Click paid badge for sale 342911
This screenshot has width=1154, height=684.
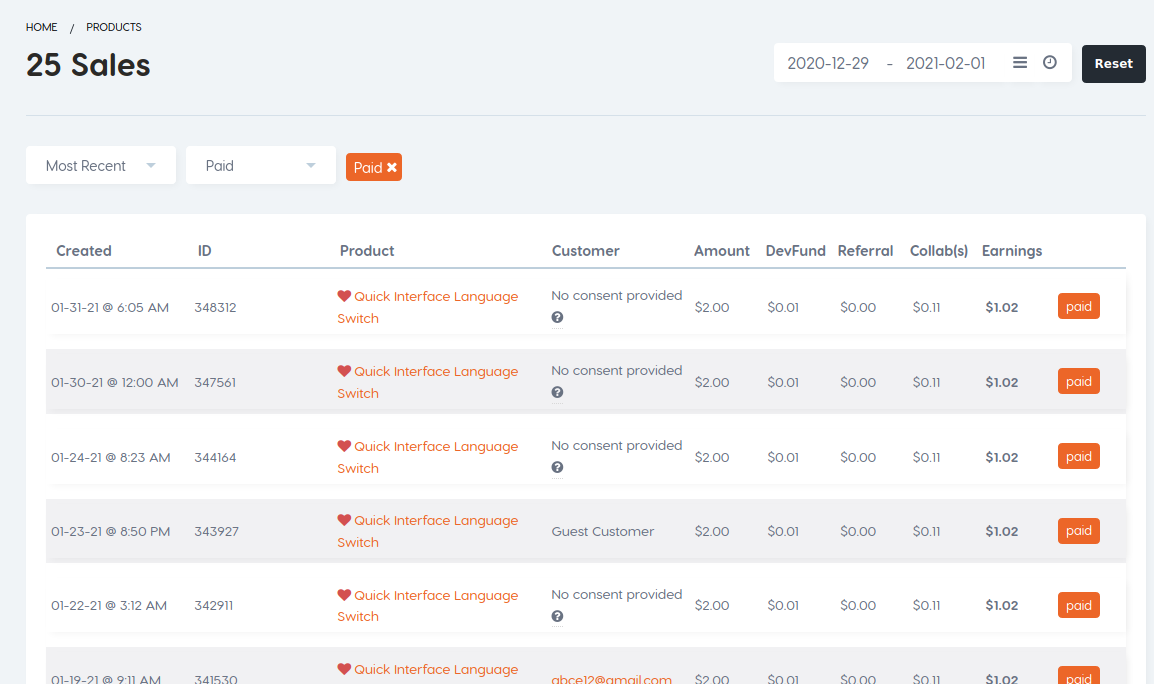(1078, 605)
